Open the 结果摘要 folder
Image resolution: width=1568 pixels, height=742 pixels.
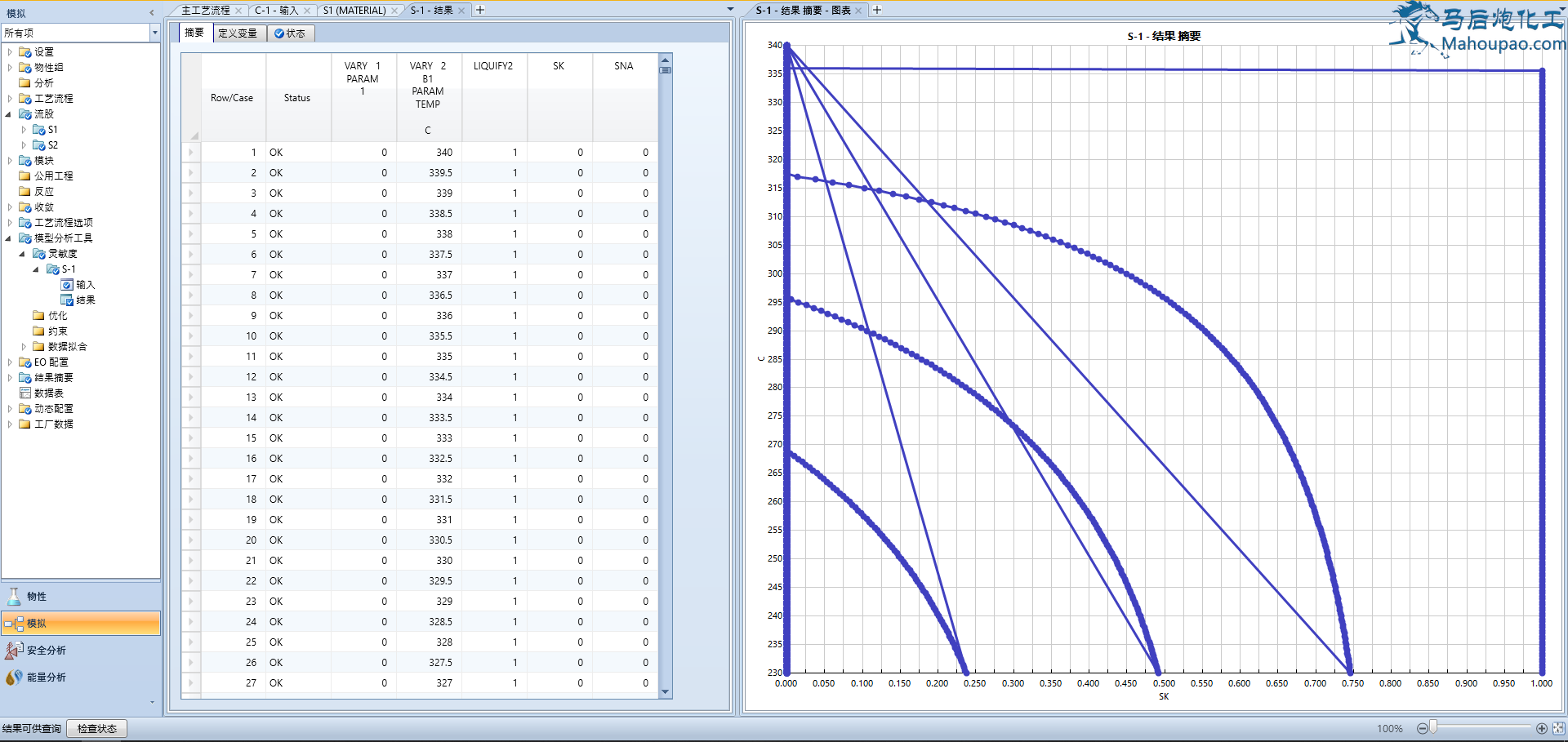[53, 377]
